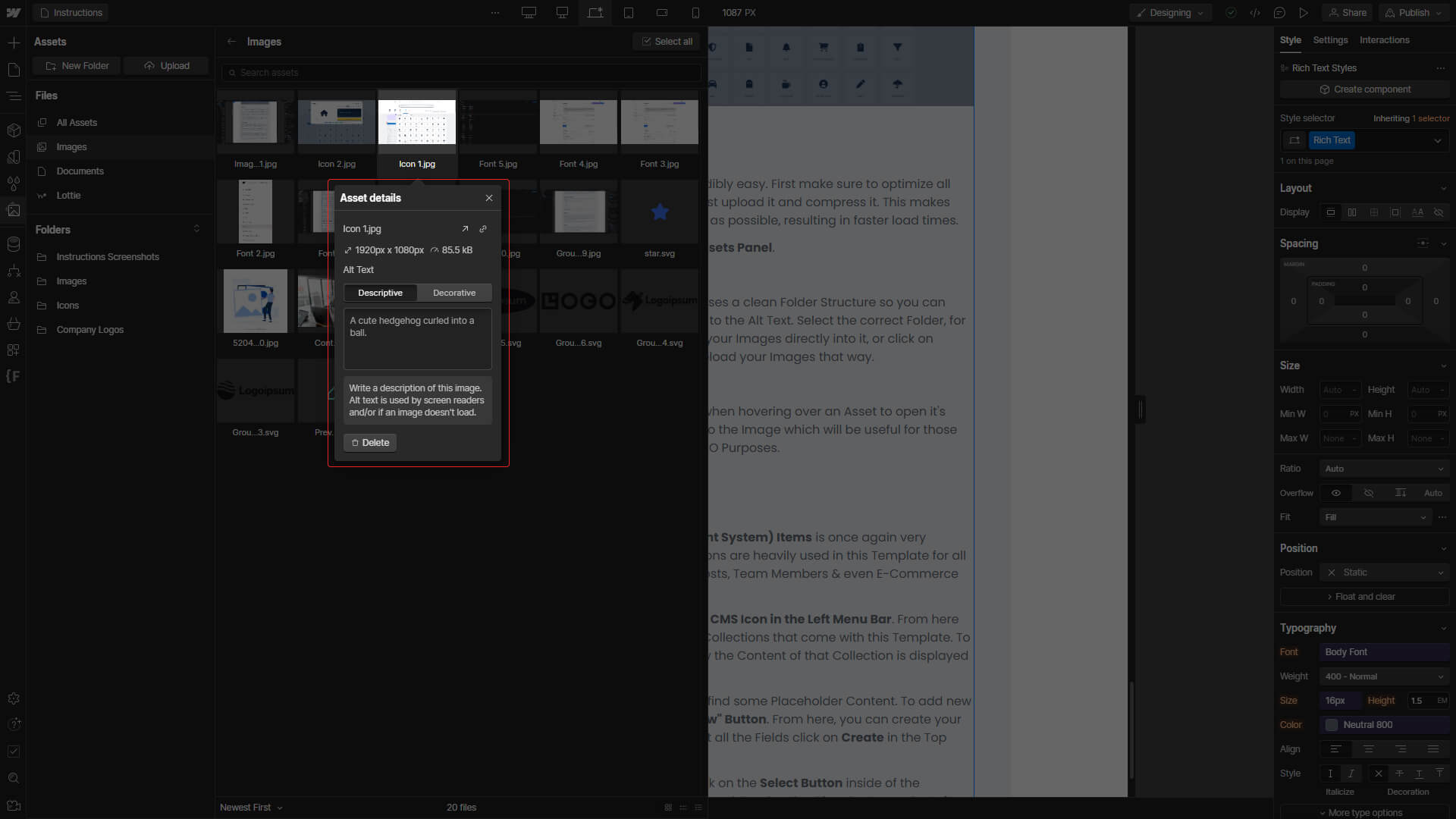Viewport: 1456px width, 819px height.
Task: Select Descriptive alt text option
Action: (x=380, y=293)
